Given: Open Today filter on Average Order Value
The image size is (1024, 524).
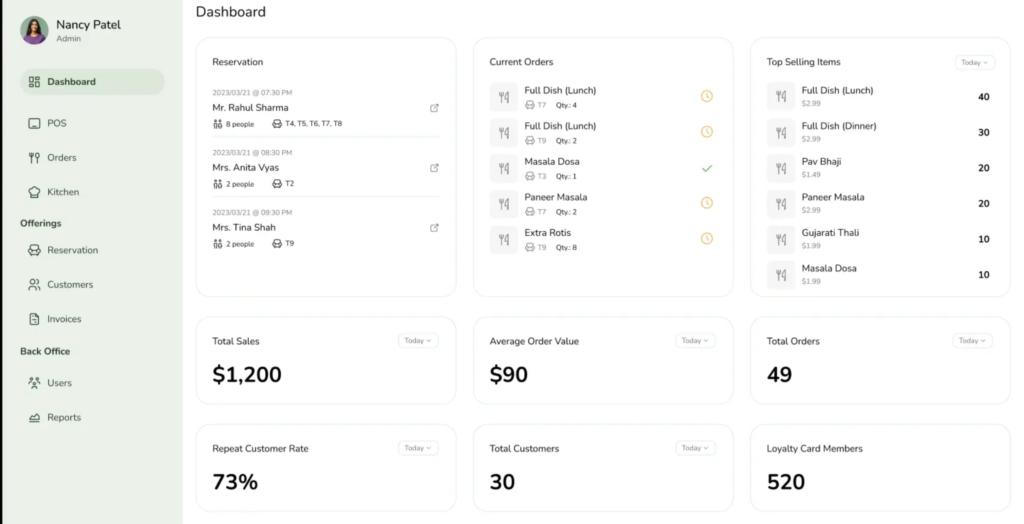Looking at the screenshot, I should [695, 341].
